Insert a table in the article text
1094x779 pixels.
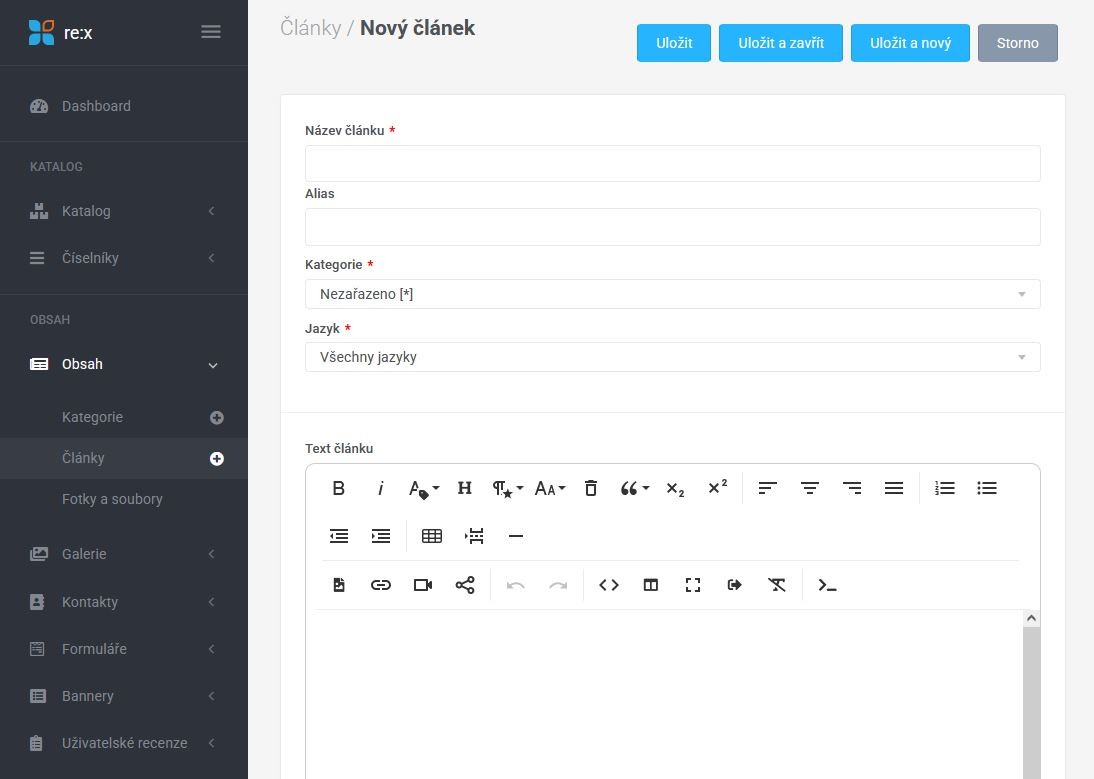tap(432, 536)
